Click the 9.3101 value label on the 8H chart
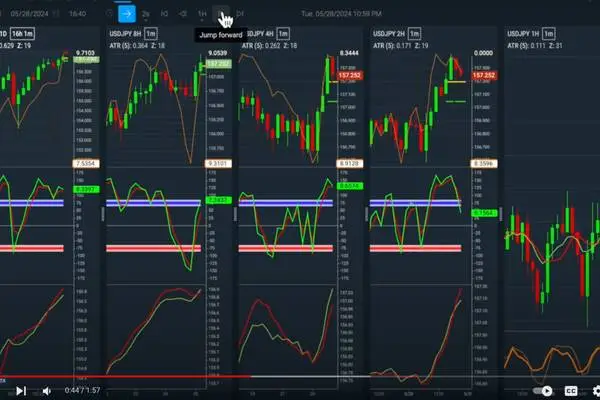Viewport: 600px width, 400px height. [218, 164]
